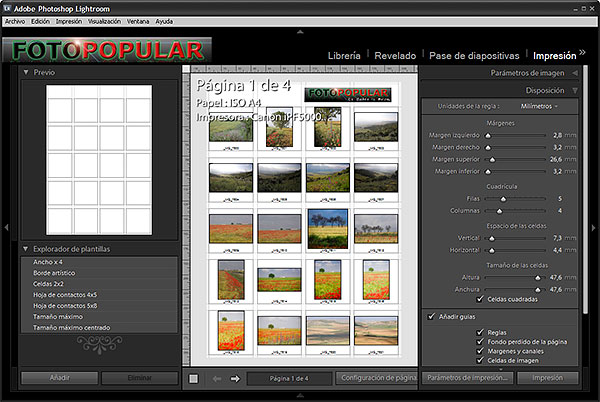The height and width of the screenshot is (402, 600).
Task: Select Hoja de contactos 4x5 template
Action: click(x=99, y=295)
